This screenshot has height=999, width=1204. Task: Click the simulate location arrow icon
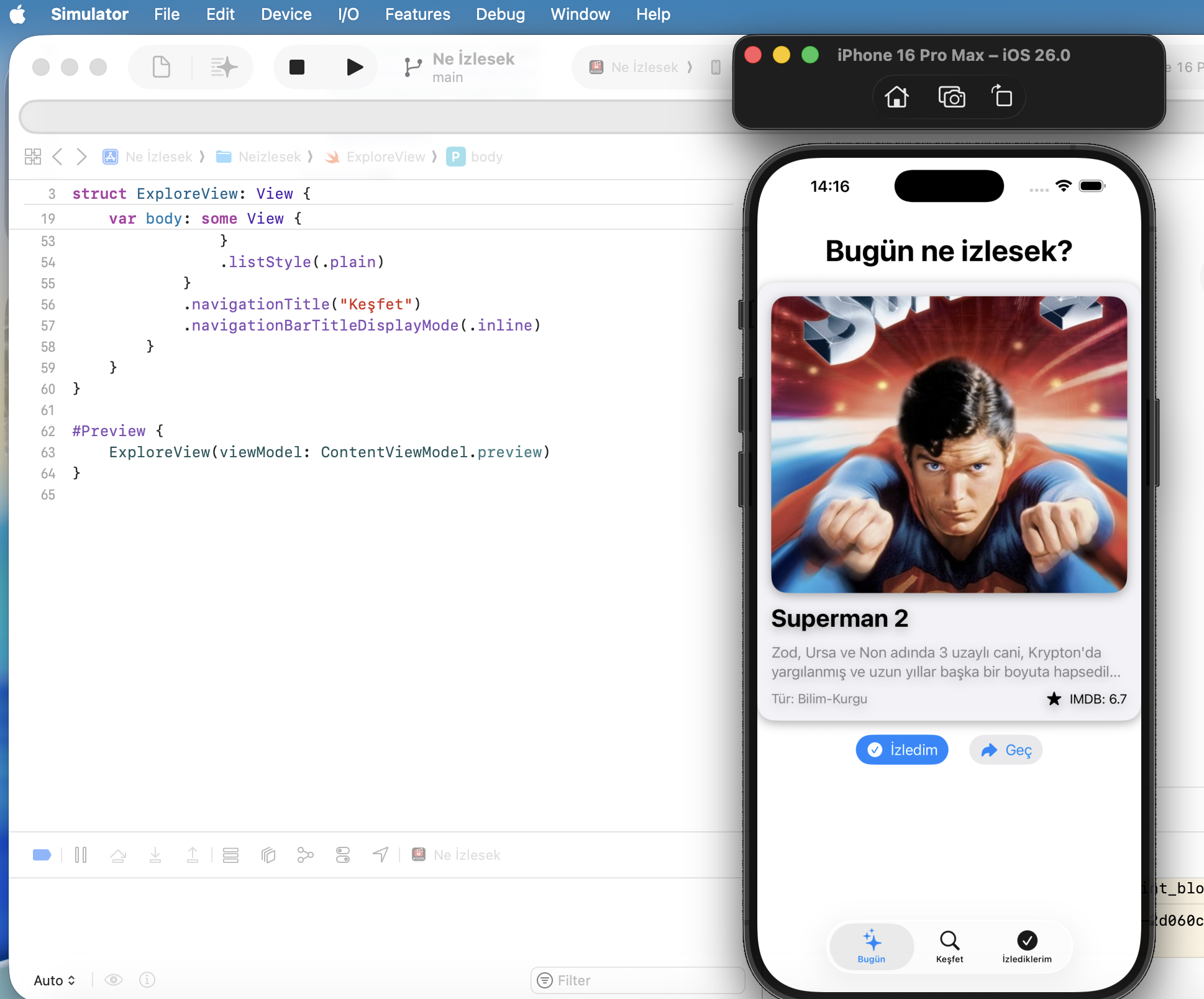(380, 855)
